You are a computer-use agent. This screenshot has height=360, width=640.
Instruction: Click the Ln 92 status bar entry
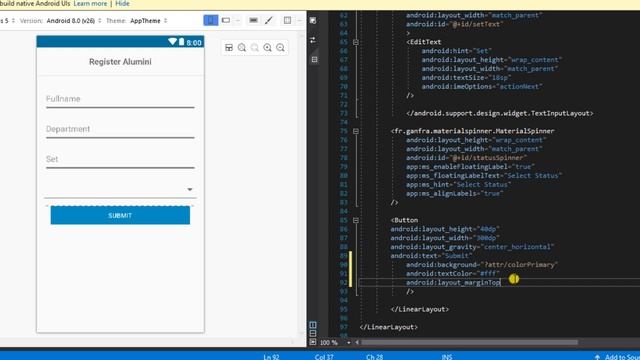271,357
